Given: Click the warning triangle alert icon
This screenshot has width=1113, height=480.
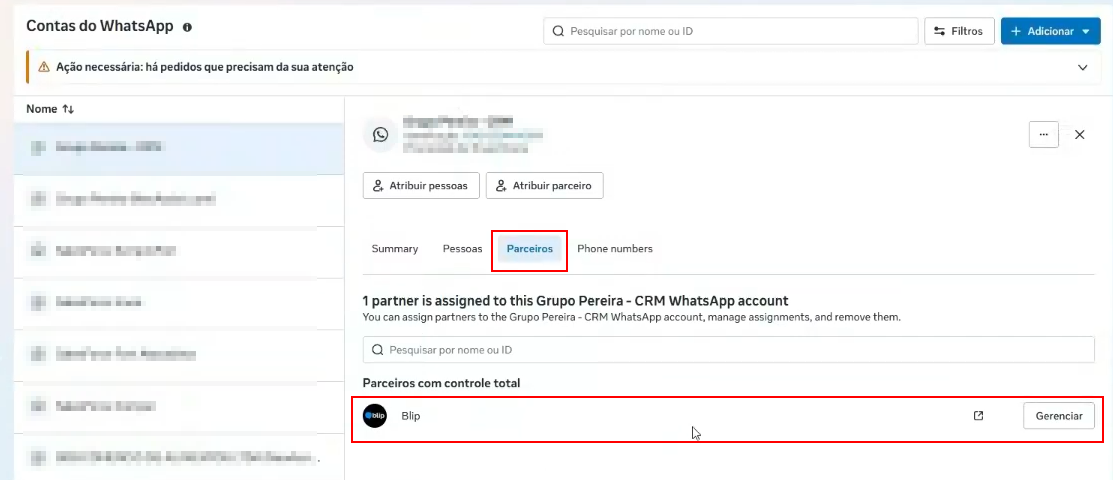Looking at the screenshot, I should click(43, 67).
